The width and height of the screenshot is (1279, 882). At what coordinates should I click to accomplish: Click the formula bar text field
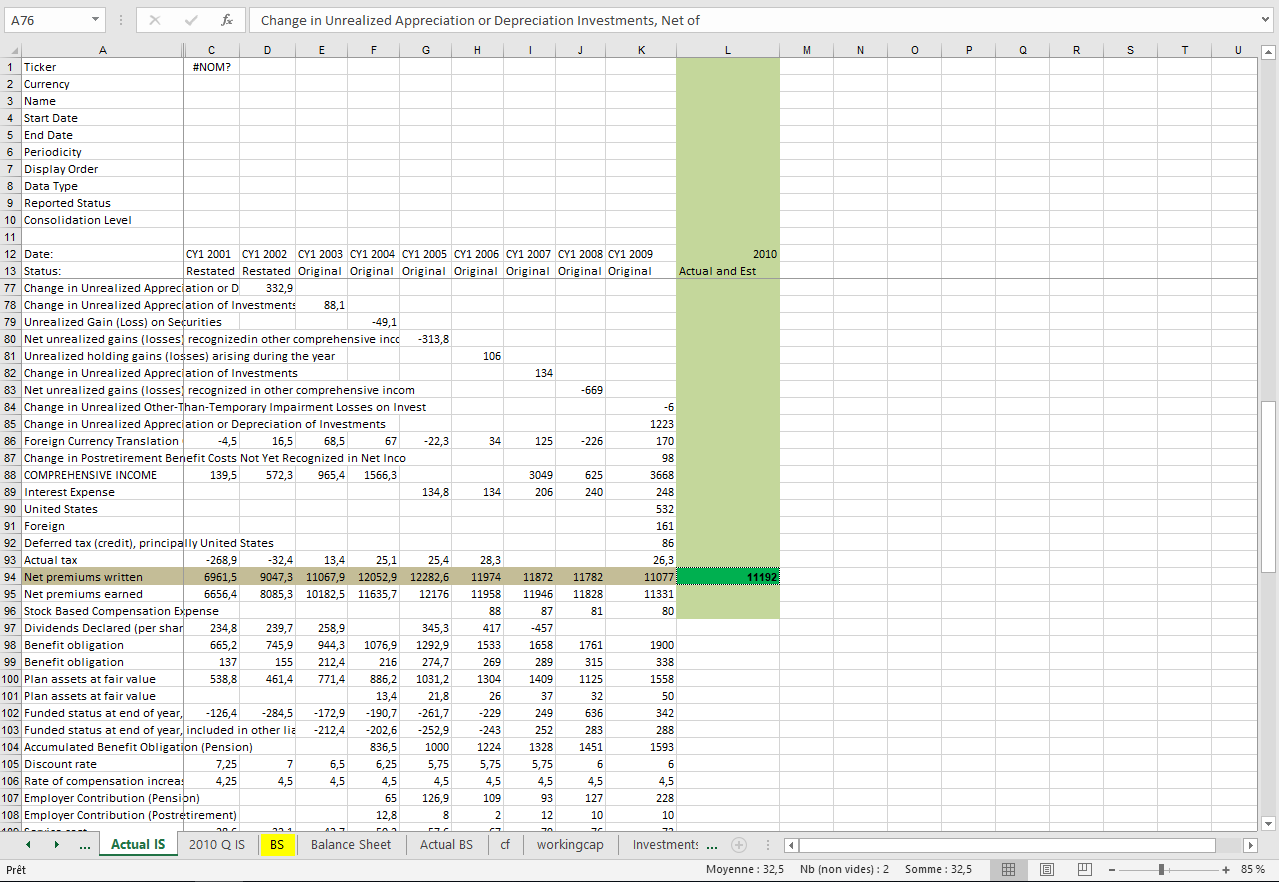(753, 20)
